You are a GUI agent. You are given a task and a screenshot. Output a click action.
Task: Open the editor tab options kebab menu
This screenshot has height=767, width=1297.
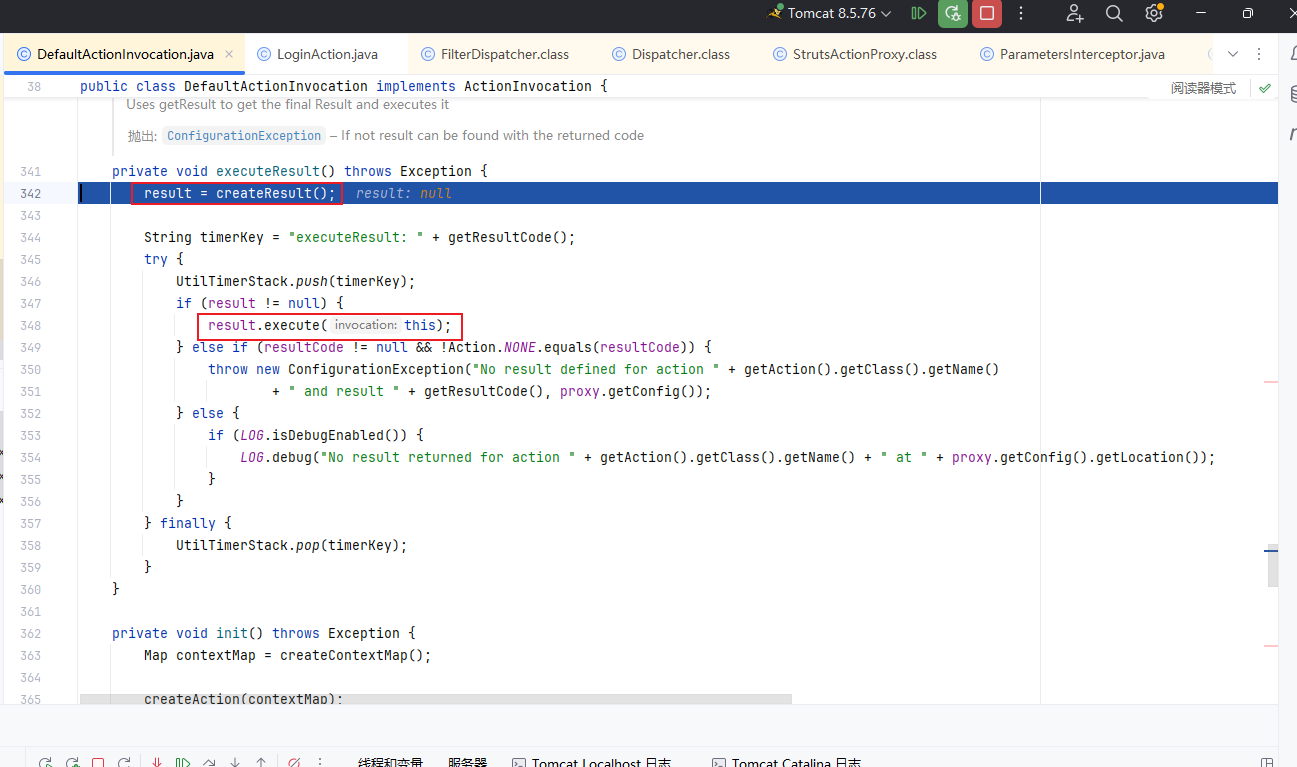[x=1258, y=54]
